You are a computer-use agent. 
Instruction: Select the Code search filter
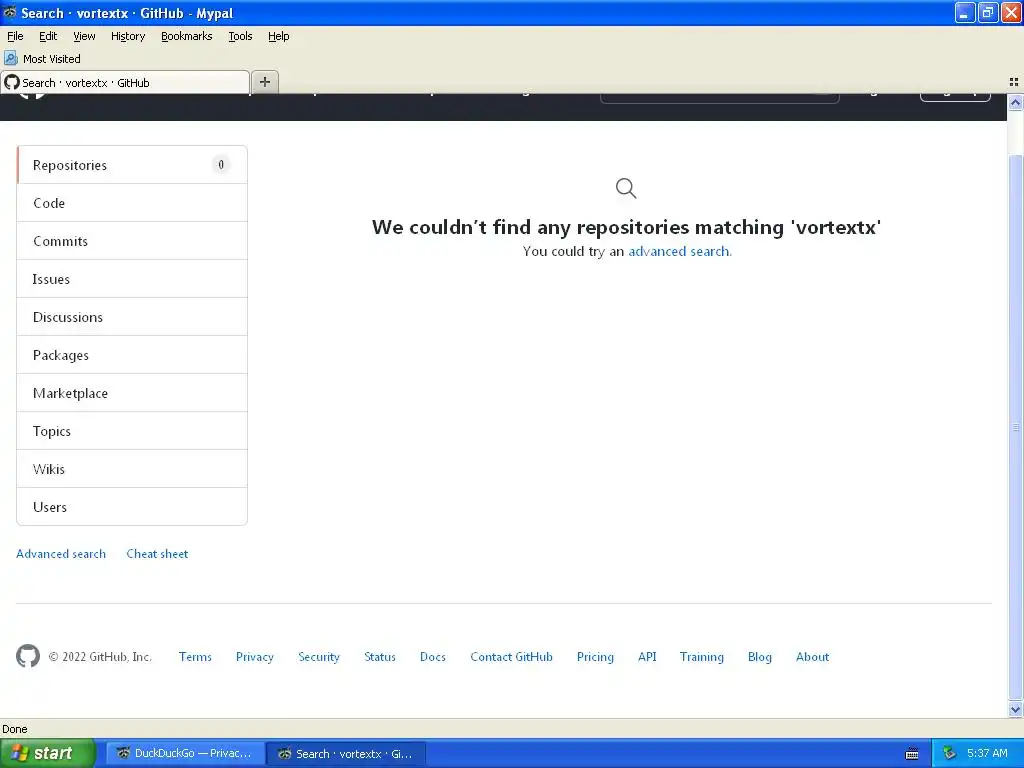pyautogui.click(x=132, y=203)
